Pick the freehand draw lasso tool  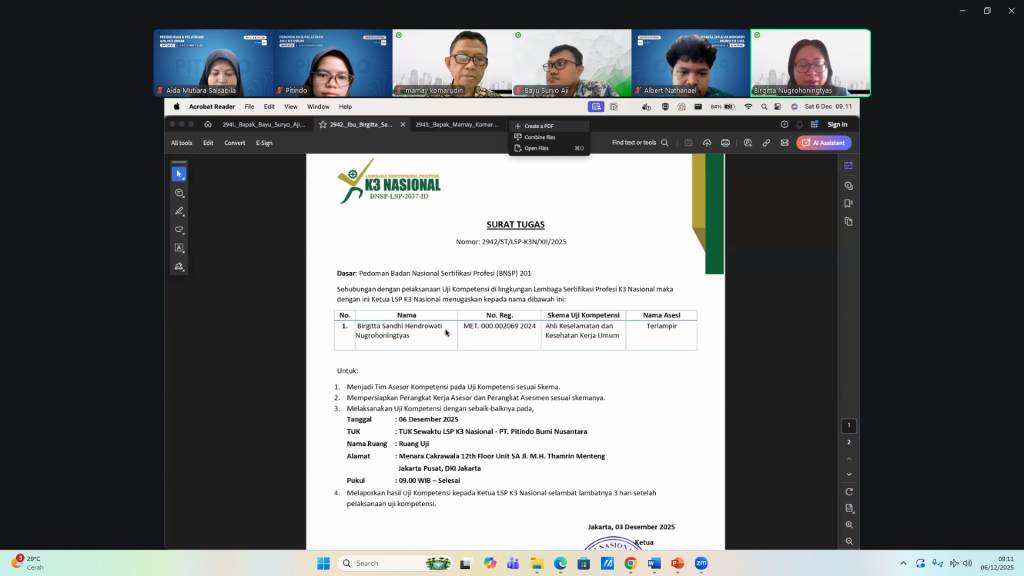(179, 230)
